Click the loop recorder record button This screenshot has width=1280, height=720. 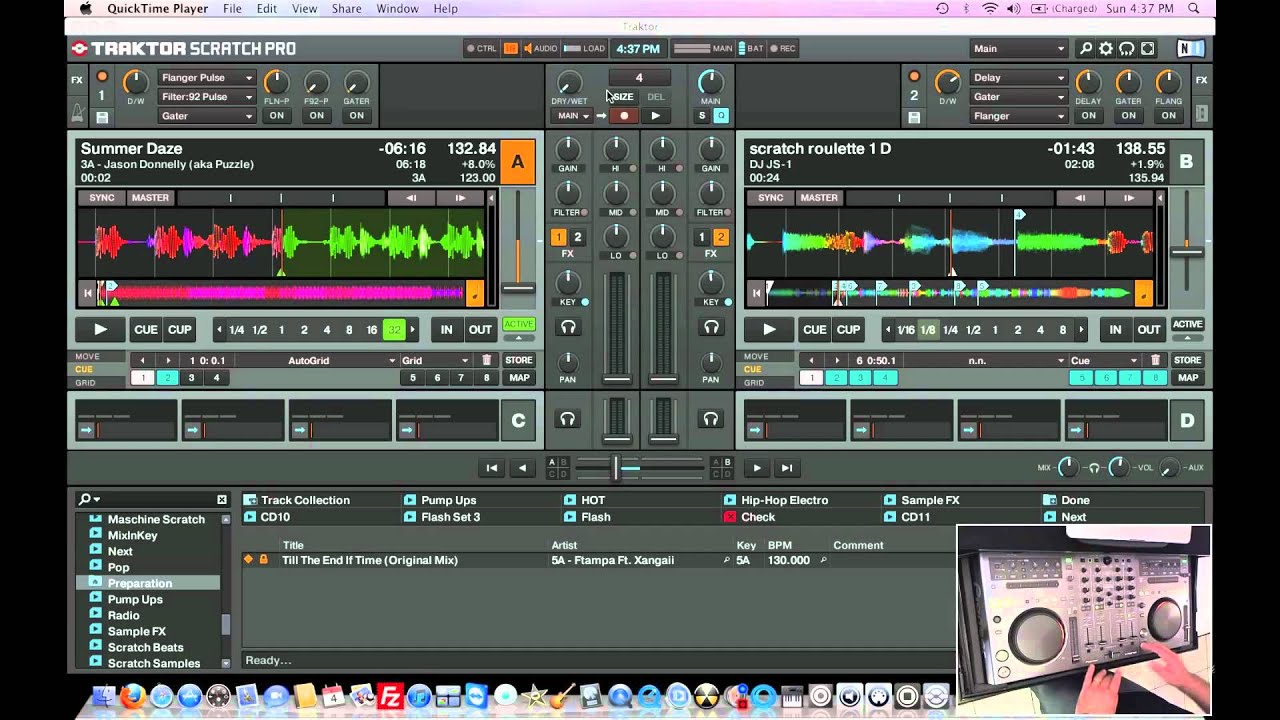(x=625, y=116)
